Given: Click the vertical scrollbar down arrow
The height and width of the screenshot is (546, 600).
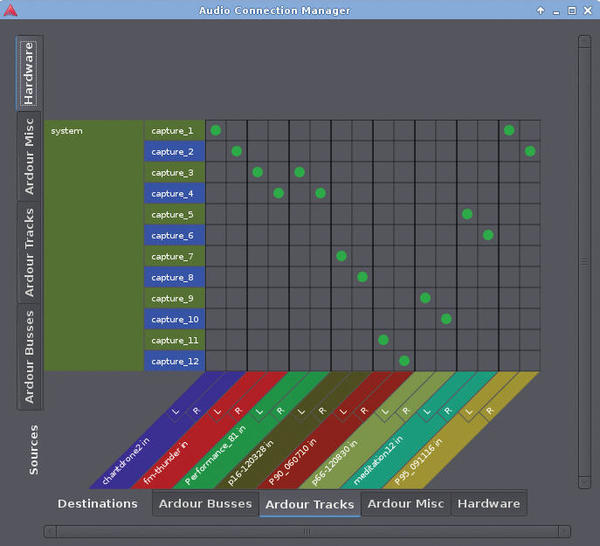Looking at the screenshot, I should pyautogui.click(x=585, y=482).
